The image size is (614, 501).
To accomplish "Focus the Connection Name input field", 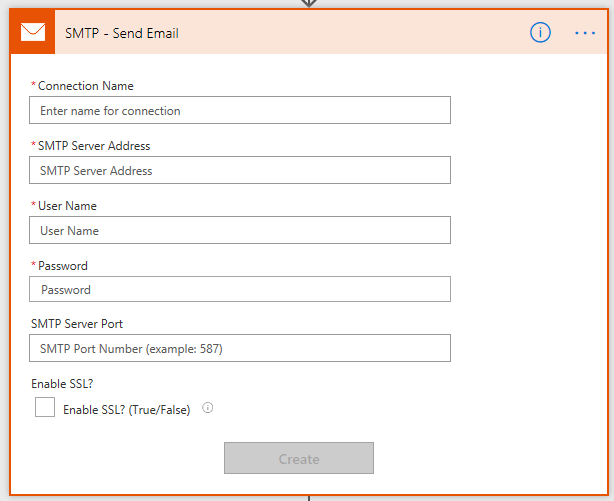I will point(240,110).
